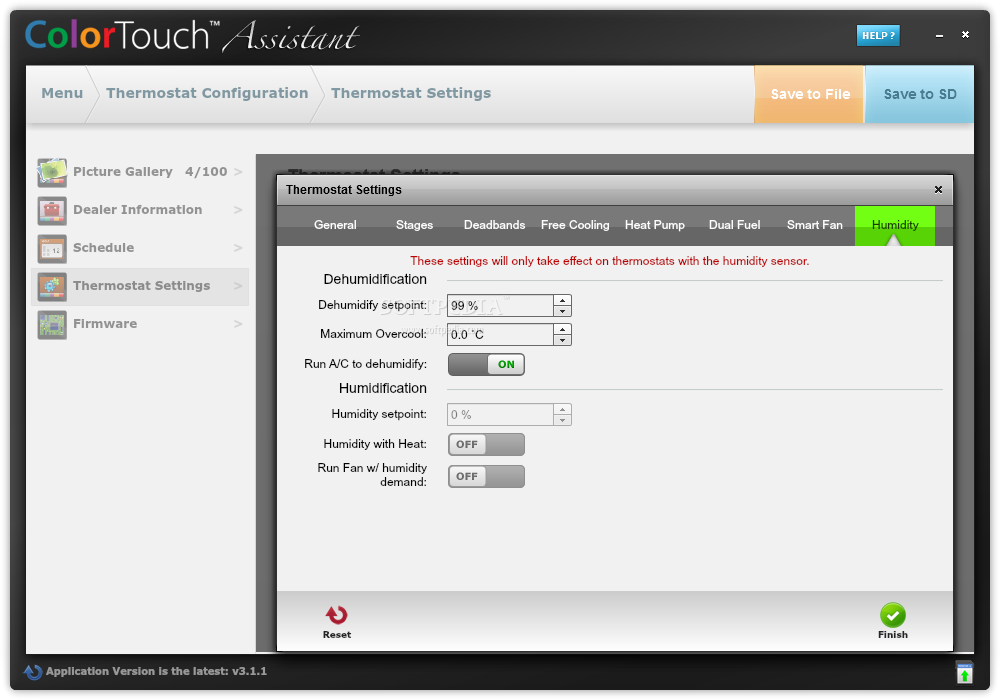Click Save to SD button
1000x700 pixels.
pos(919,94)
